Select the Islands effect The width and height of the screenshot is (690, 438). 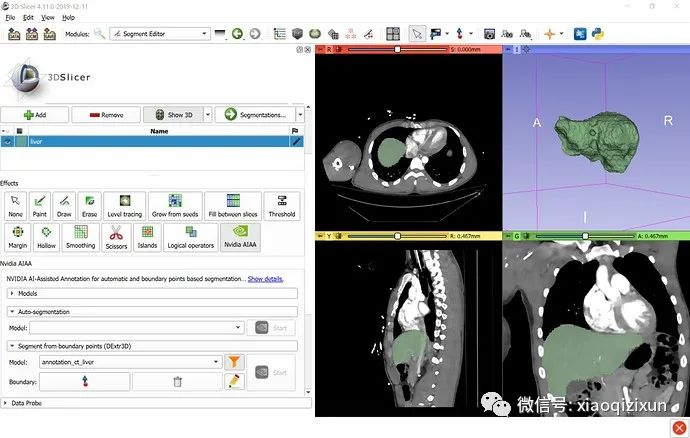(x=147, y=237)
